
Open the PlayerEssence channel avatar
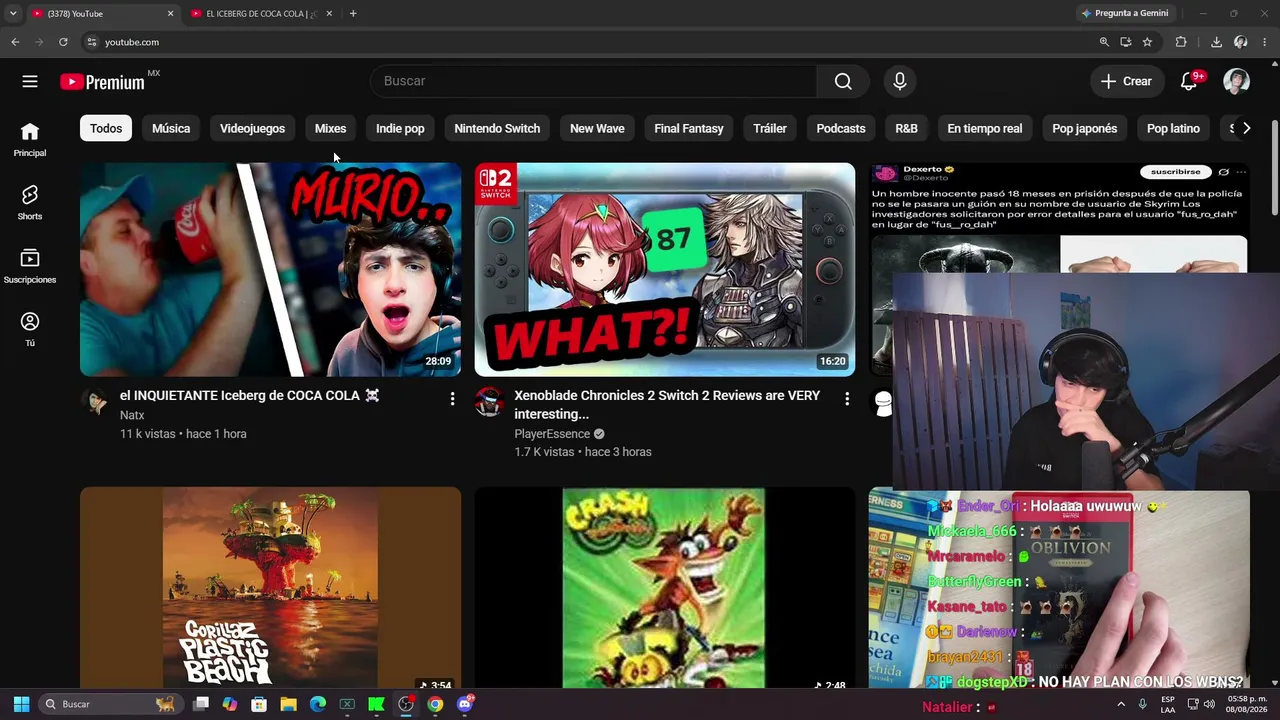click(489, 402)
